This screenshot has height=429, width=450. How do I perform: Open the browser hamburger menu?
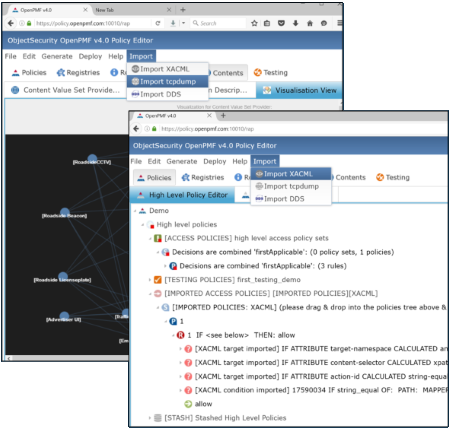pyautogui.click(x=339, y=23)
